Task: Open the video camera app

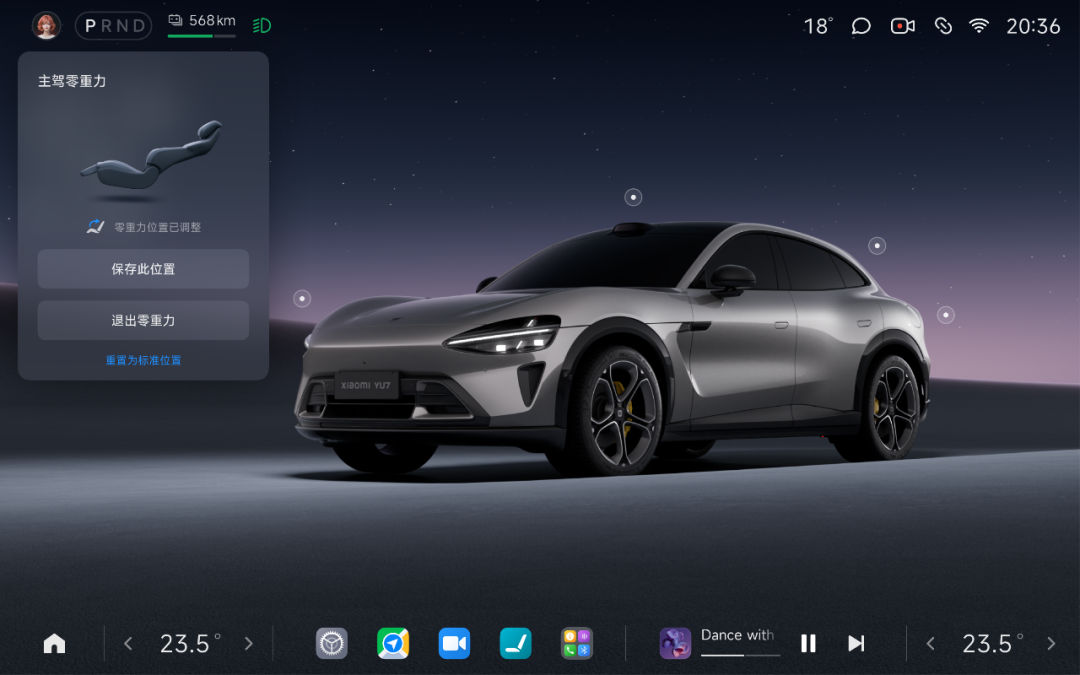Action: point(454,643)
